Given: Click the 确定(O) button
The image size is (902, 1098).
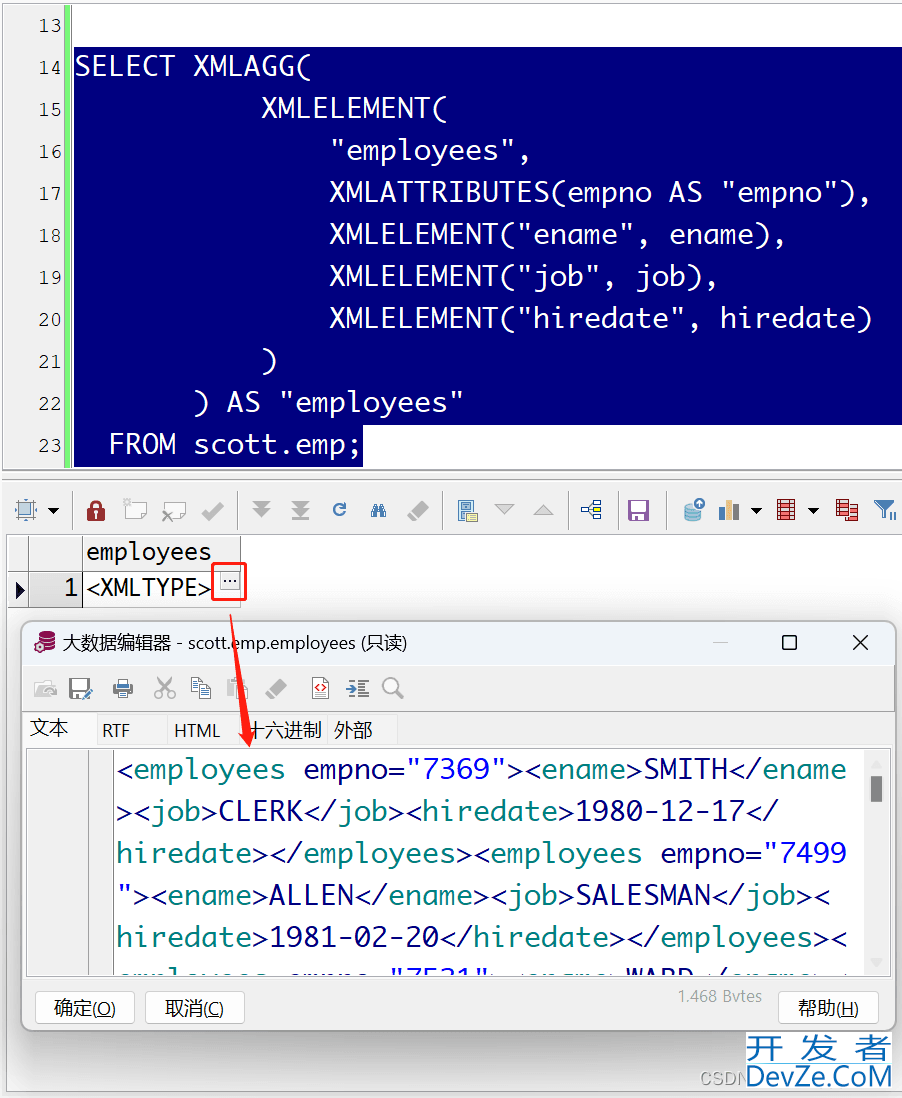Looking at the screenshot, I should pyautogui.click(x=85, y=1008).
